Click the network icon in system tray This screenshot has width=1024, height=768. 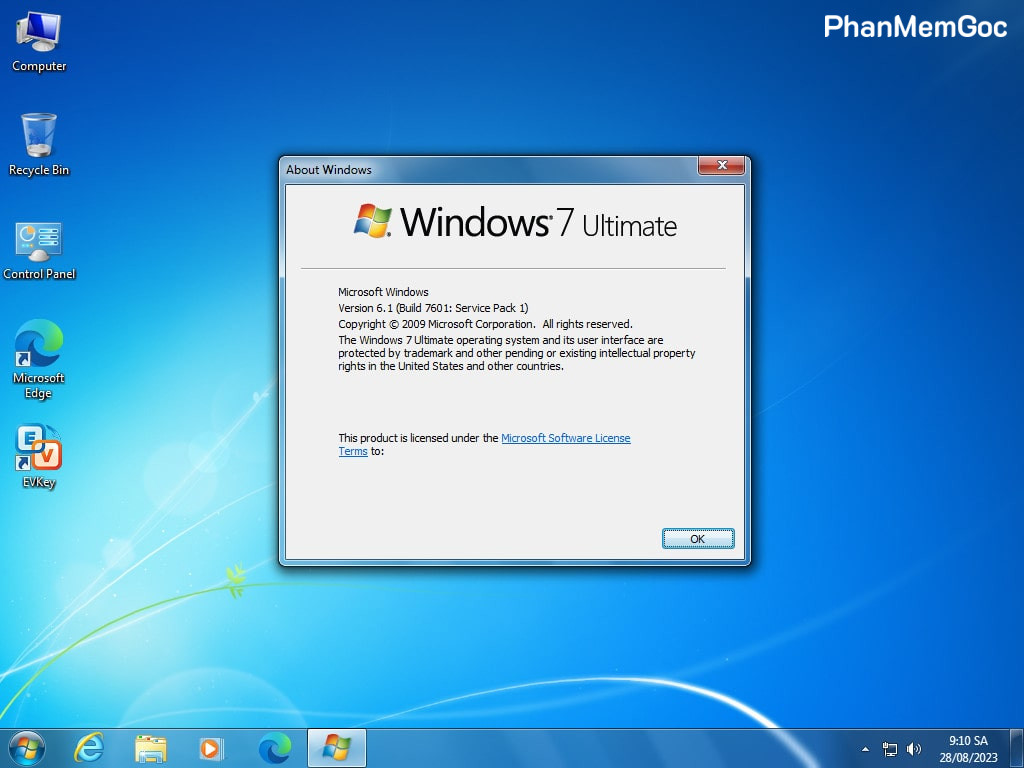(890, 749)
